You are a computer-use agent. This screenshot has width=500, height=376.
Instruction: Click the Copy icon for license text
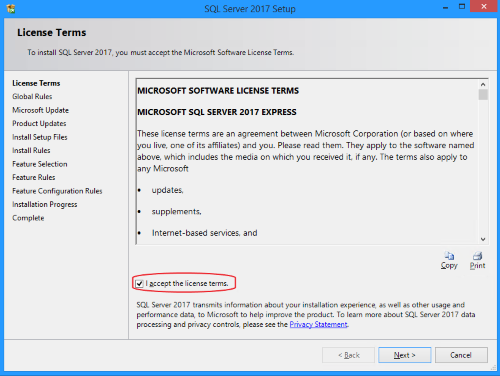[449, 256]
